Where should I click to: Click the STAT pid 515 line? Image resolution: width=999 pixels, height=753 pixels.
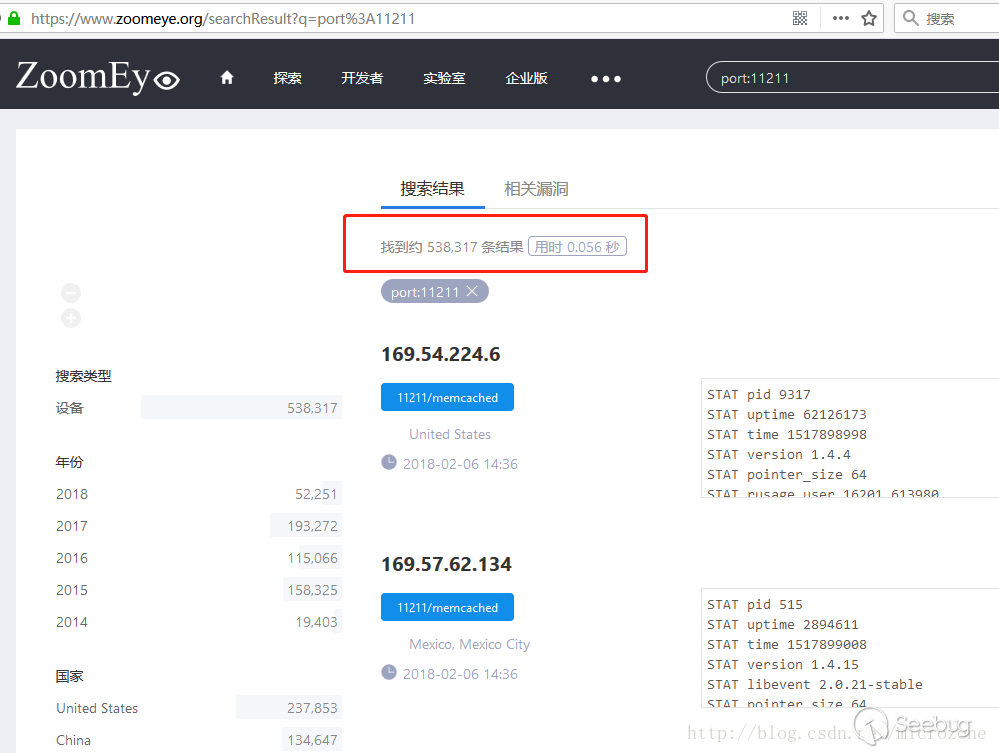tap(755, 605)
